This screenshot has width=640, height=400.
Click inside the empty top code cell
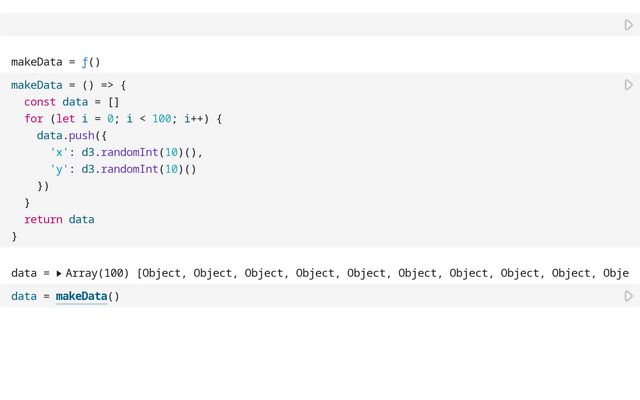310,24
